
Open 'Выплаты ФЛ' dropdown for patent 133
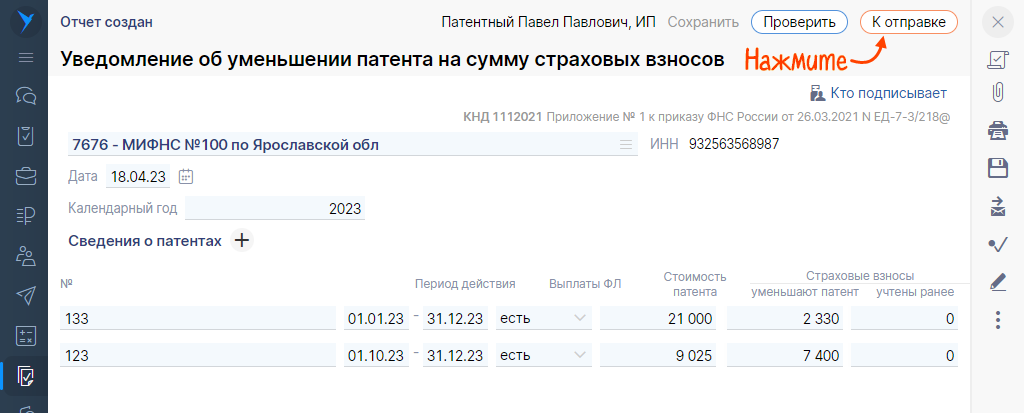pos(579,319)
